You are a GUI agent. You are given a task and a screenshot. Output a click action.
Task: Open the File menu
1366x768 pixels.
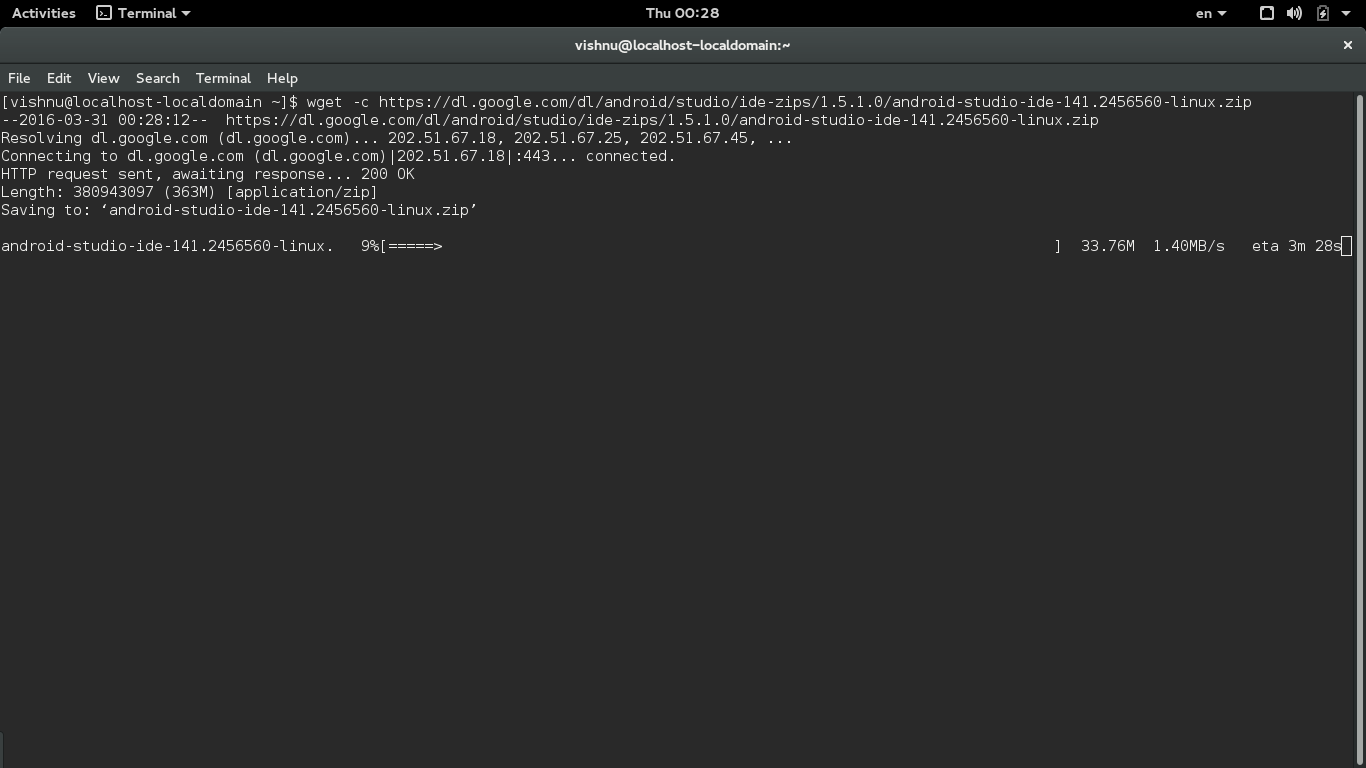coord(19,78)
